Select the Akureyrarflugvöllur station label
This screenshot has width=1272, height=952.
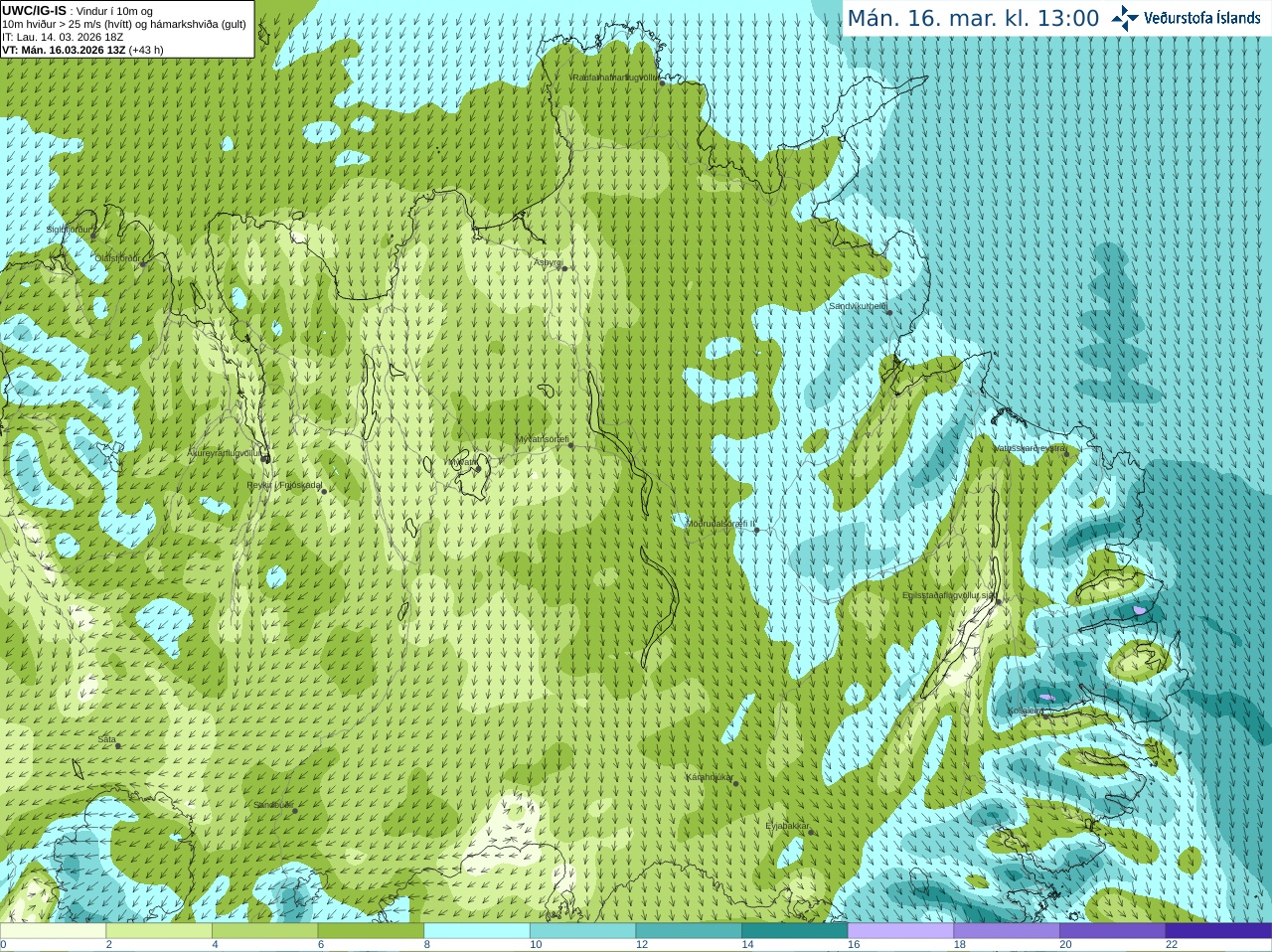pos(224,453)
